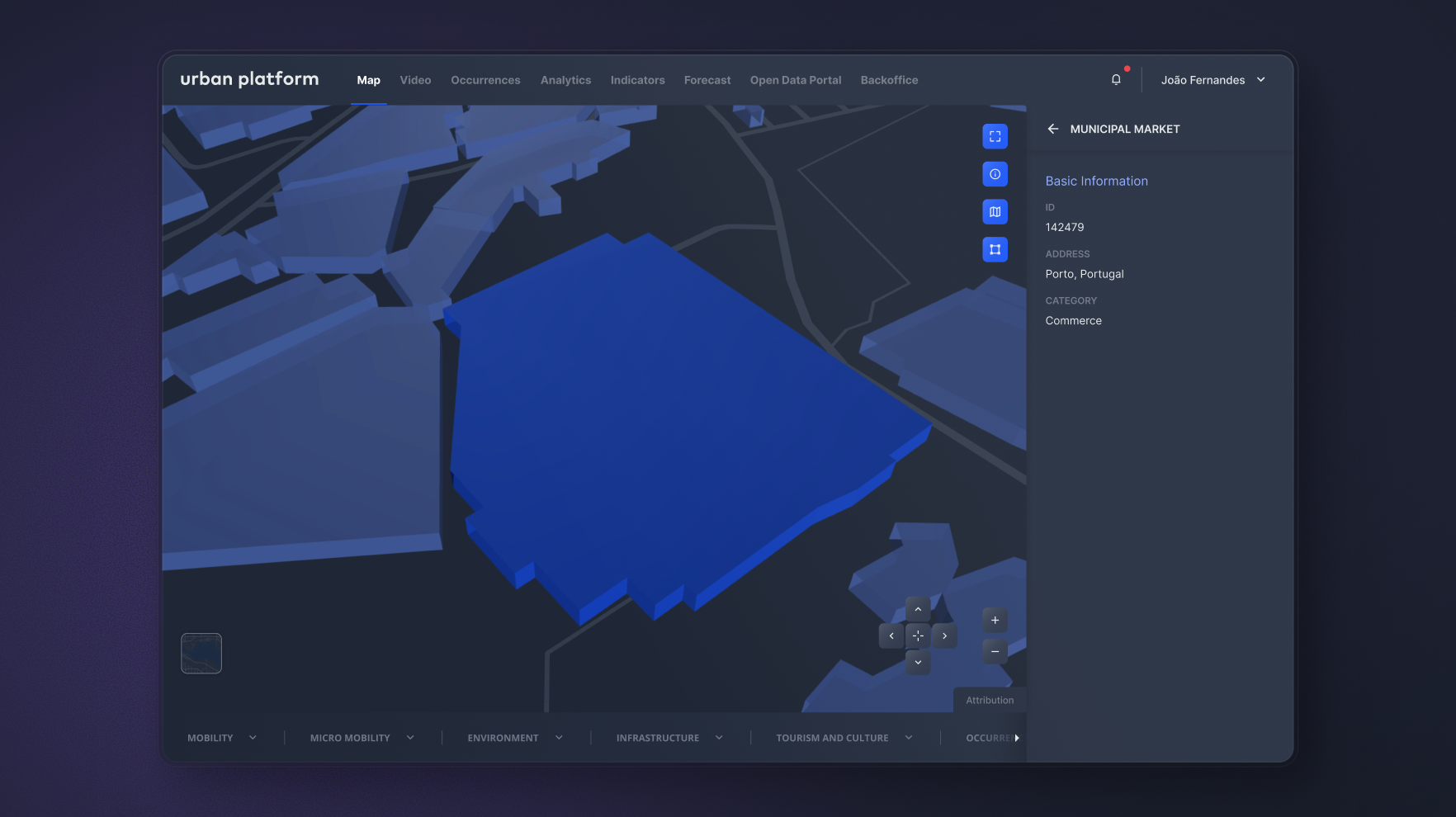Click the fullscreen map icon

pos(995,137)
